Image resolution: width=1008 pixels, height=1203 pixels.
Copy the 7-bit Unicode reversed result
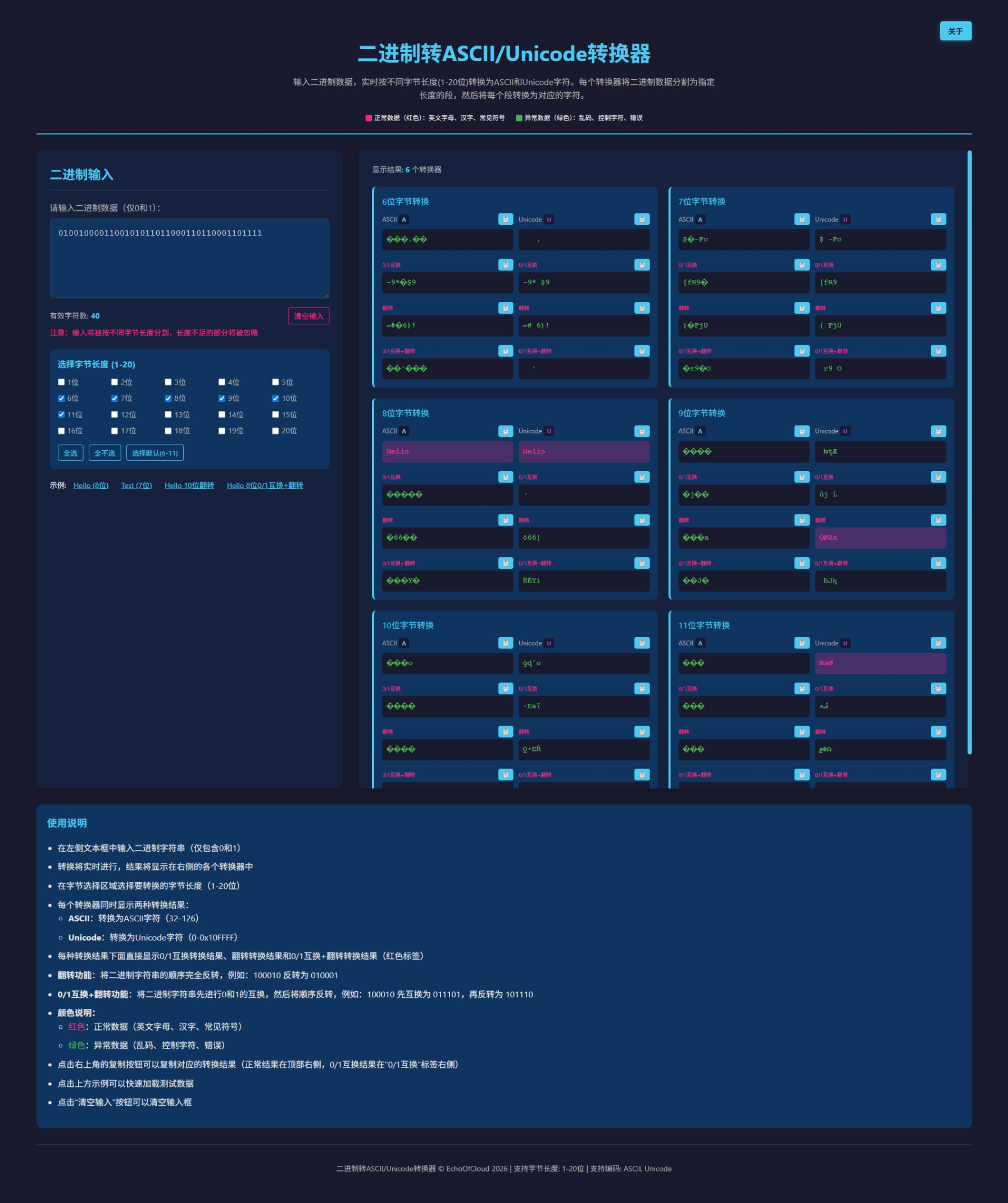pyautogui.click(x=938, y=307)
